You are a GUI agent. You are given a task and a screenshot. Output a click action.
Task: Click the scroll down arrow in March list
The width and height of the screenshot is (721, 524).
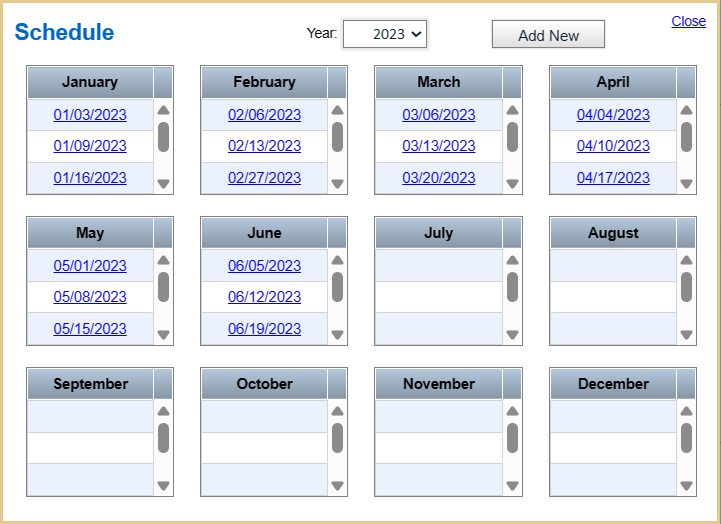512,183
